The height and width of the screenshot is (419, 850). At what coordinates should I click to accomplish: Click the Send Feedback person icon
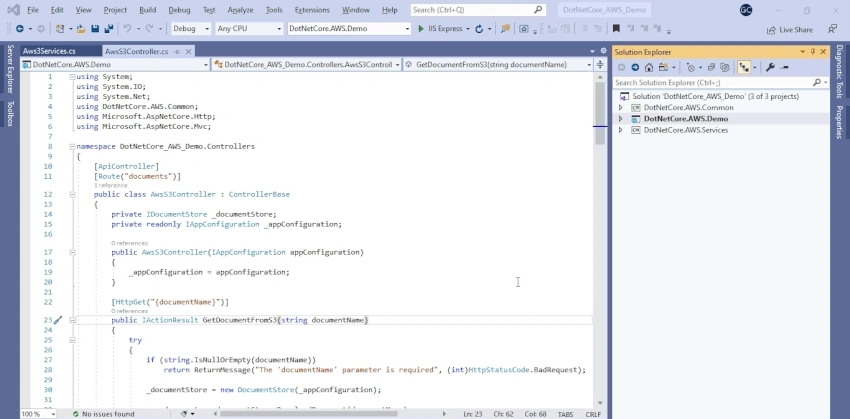pyautogui.click(x=832, y=29)
